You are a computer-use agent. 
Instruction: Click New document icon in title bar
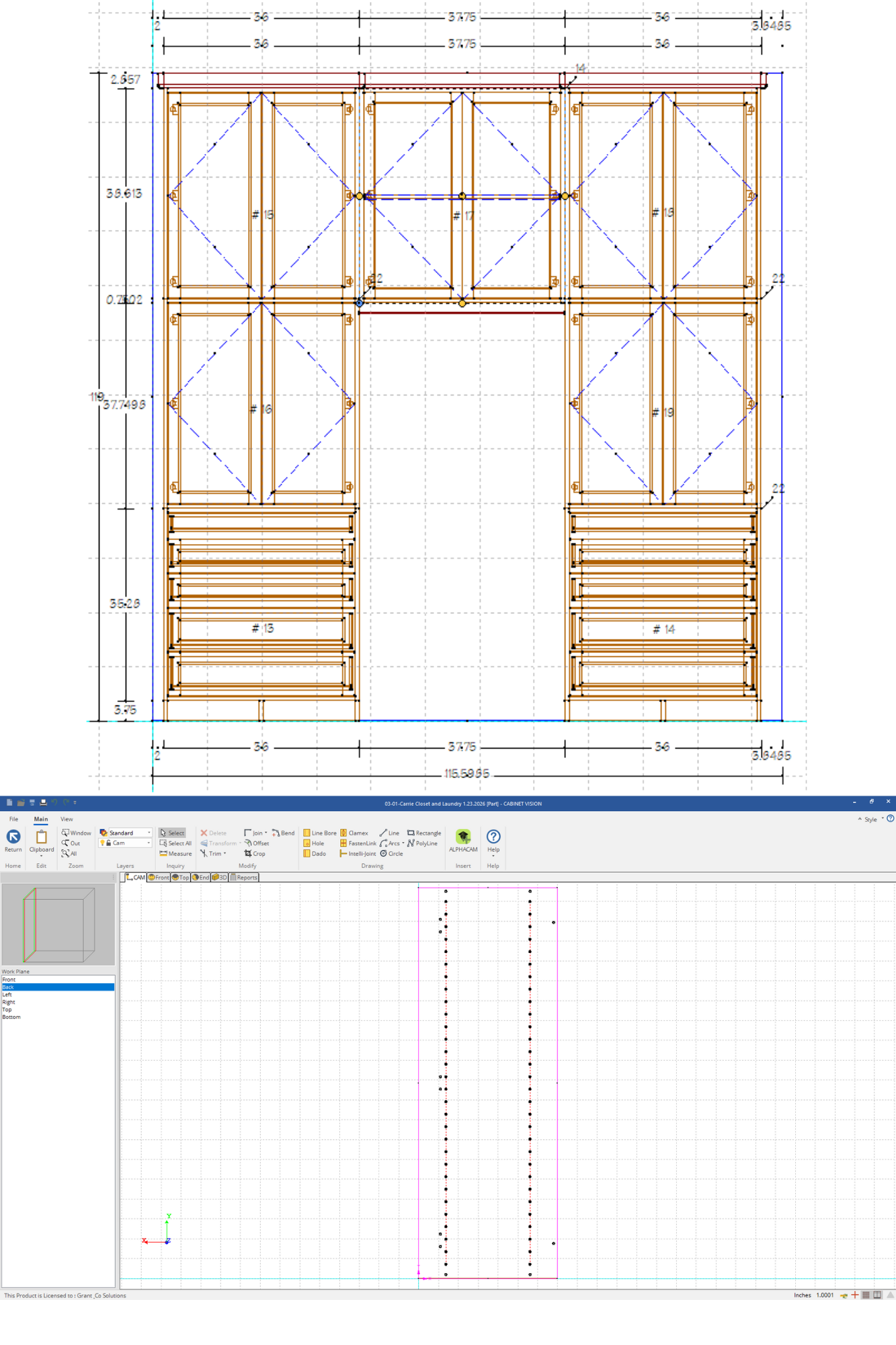point(9,802)
